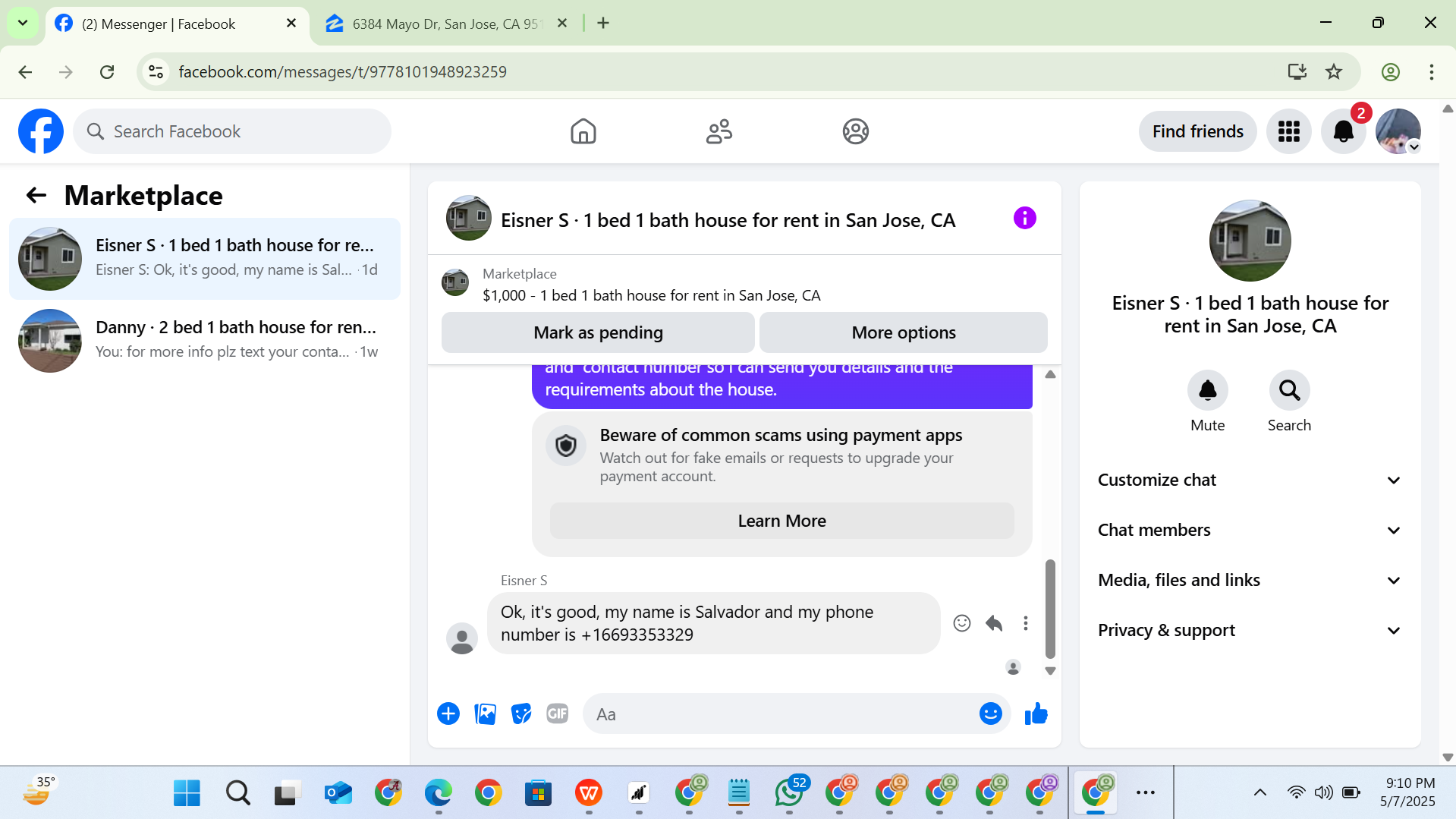Focus Search Facebook field
Screen dimensions: 1456x819
coord(232,131)
